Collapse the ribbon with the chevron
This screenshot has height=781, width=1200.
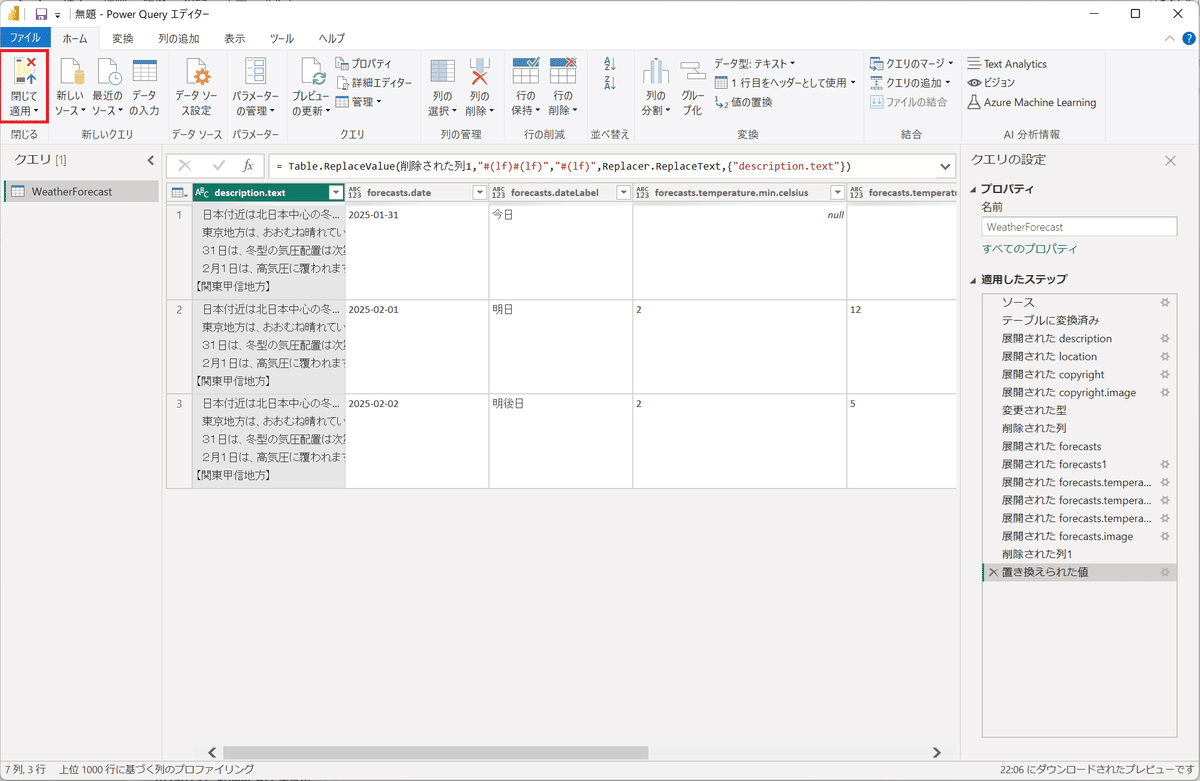pyautogui.click(x=1171, y=38)
